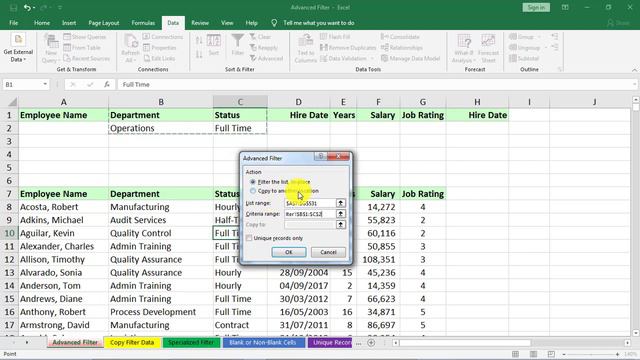Click the Sort Z to A icon
640x360 pixels.
tap(199, 54)
